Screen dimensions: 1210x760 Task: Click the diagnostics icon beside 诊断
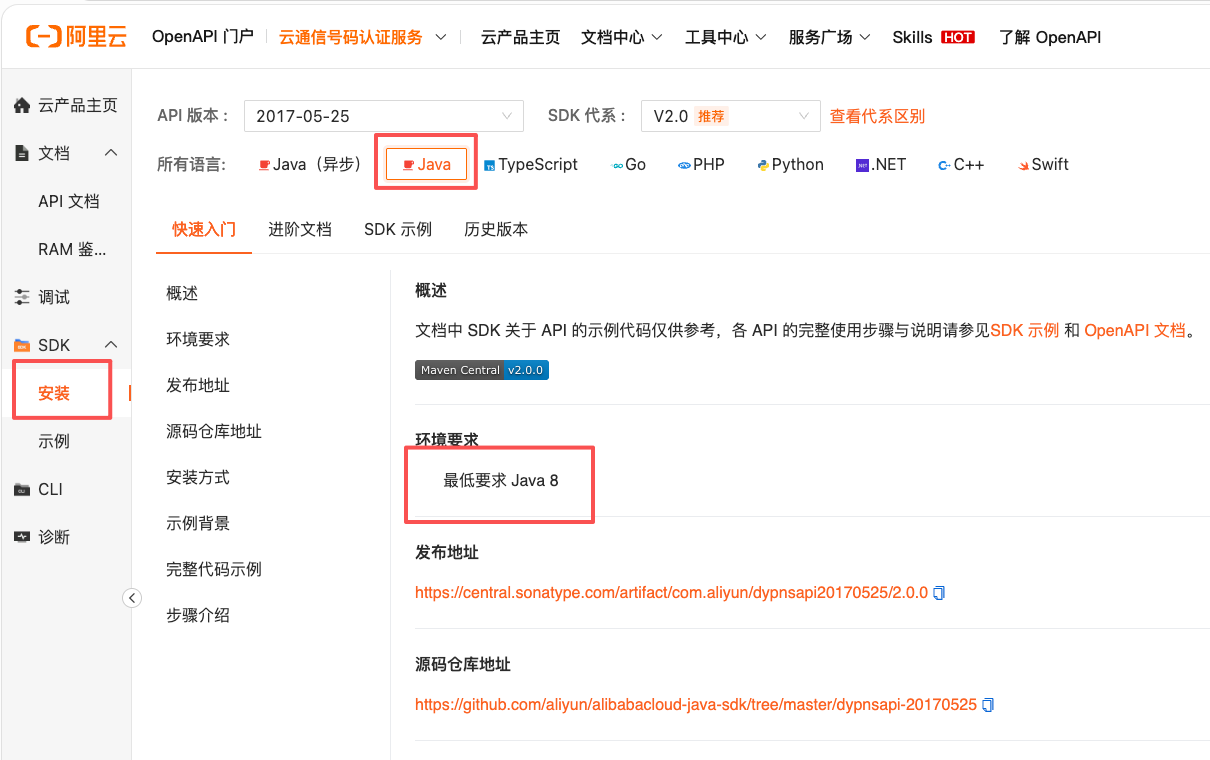[x=22, y=537]
